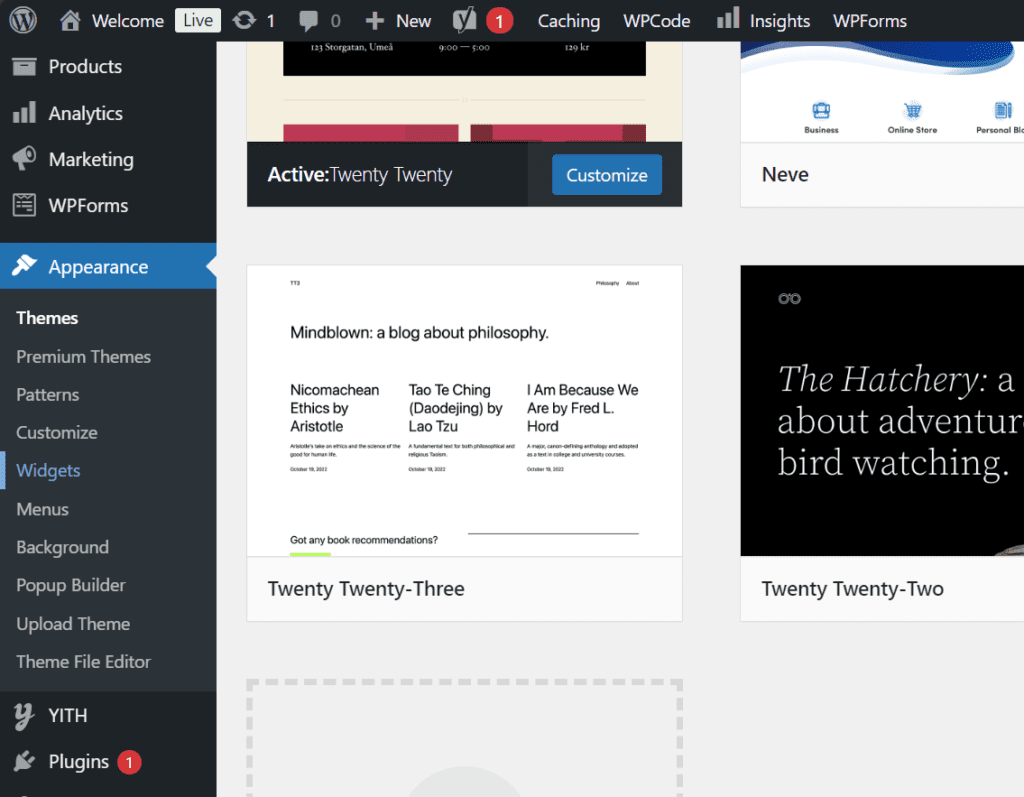
Task: Go to Upload Theme
Action: 73,624
